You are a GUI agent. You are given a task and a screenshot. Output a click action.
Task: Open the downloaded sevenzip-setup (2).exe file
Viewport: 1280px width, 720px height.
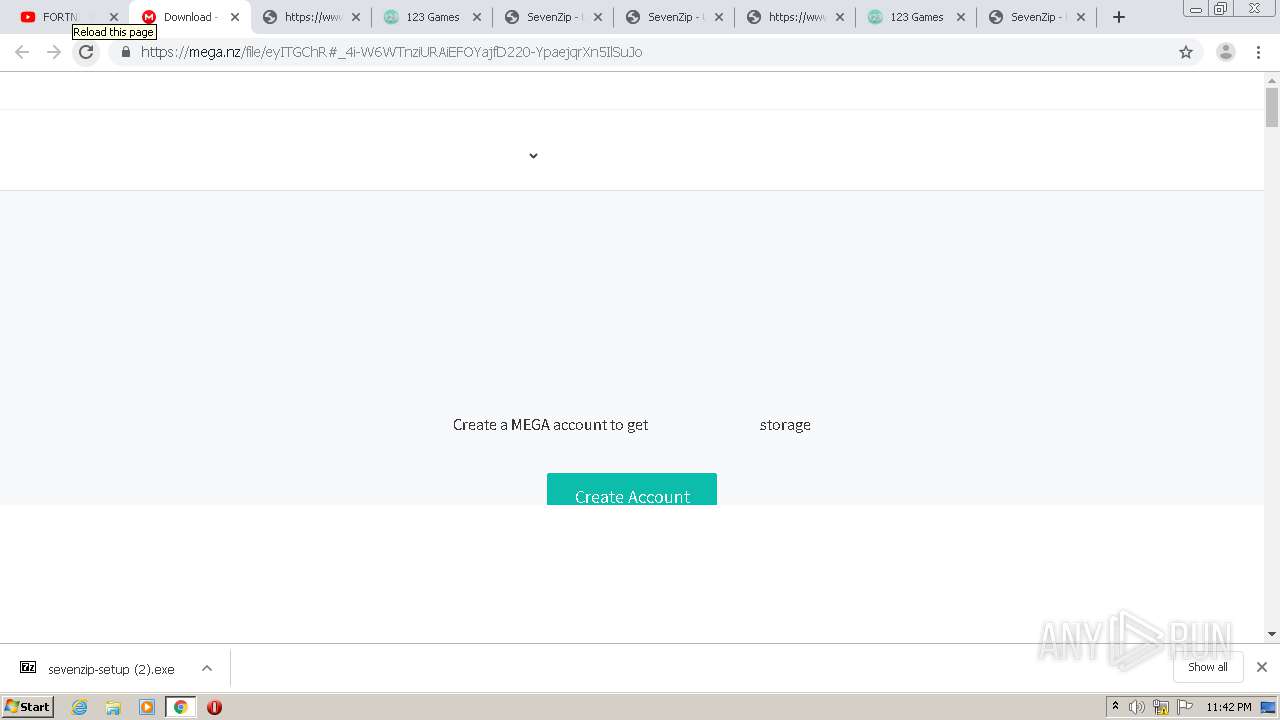click(x=98, y=669)
